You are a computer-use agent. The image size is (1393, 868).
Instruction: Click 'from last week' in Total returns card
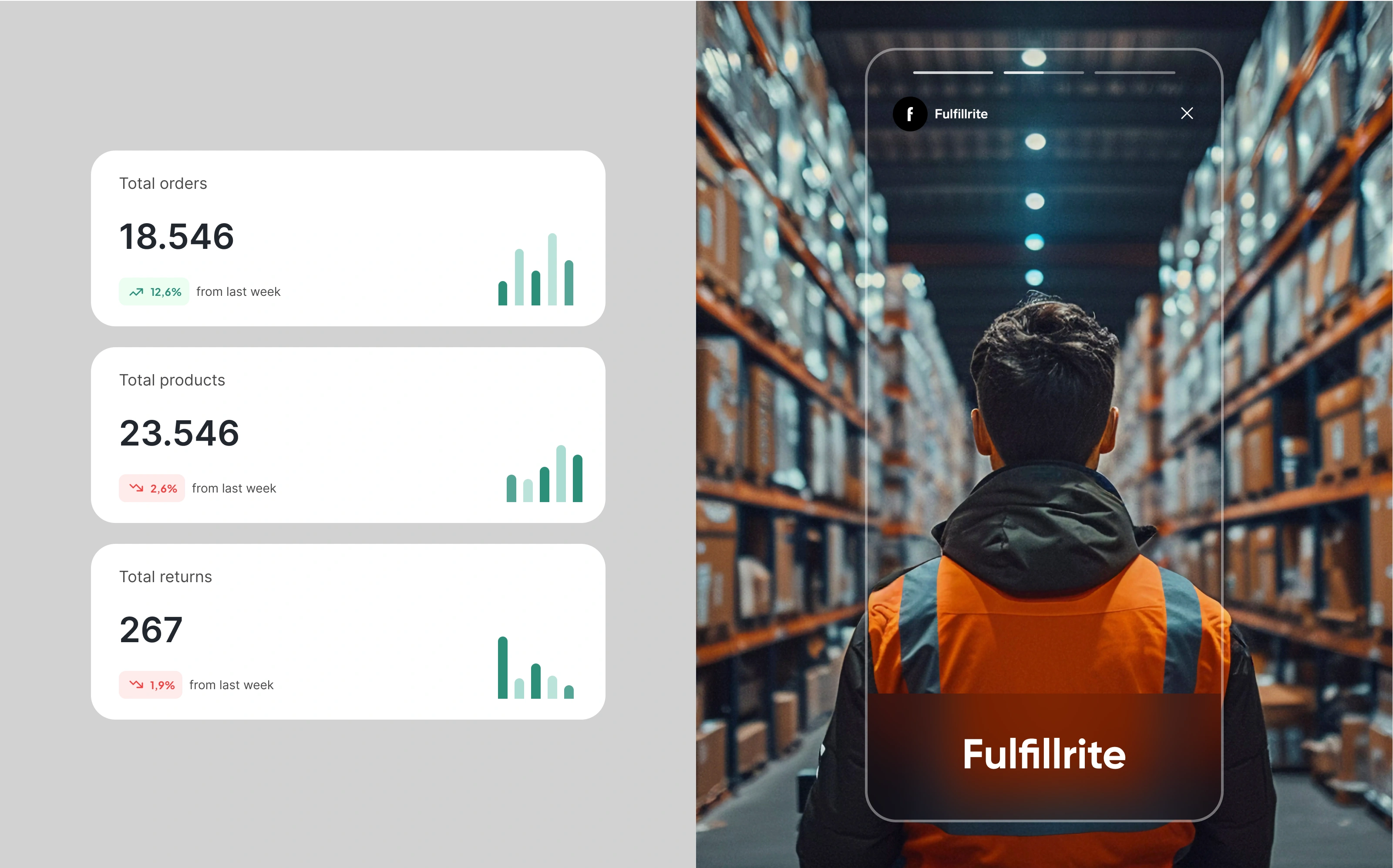pyautogui.click(x=232, y=684)
